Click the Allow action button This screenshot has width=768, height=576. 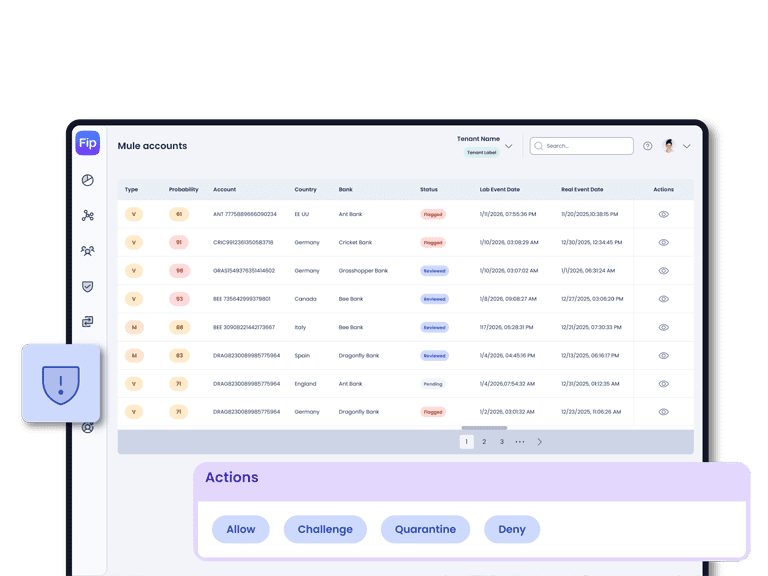[240, 529]
